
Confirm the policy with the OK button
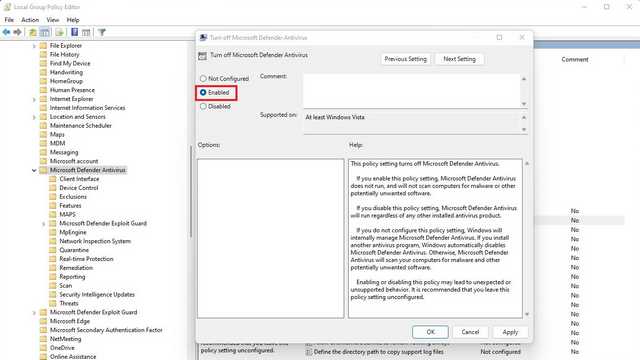pyautogui.click(x=430, y=332)
